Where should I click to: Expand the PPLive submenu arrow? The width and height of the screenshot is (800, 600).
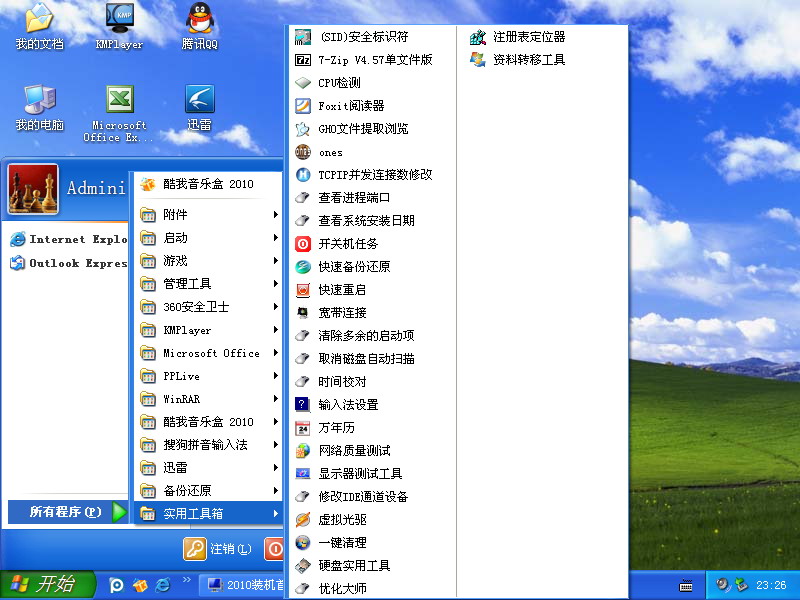[x=276, y=376]
